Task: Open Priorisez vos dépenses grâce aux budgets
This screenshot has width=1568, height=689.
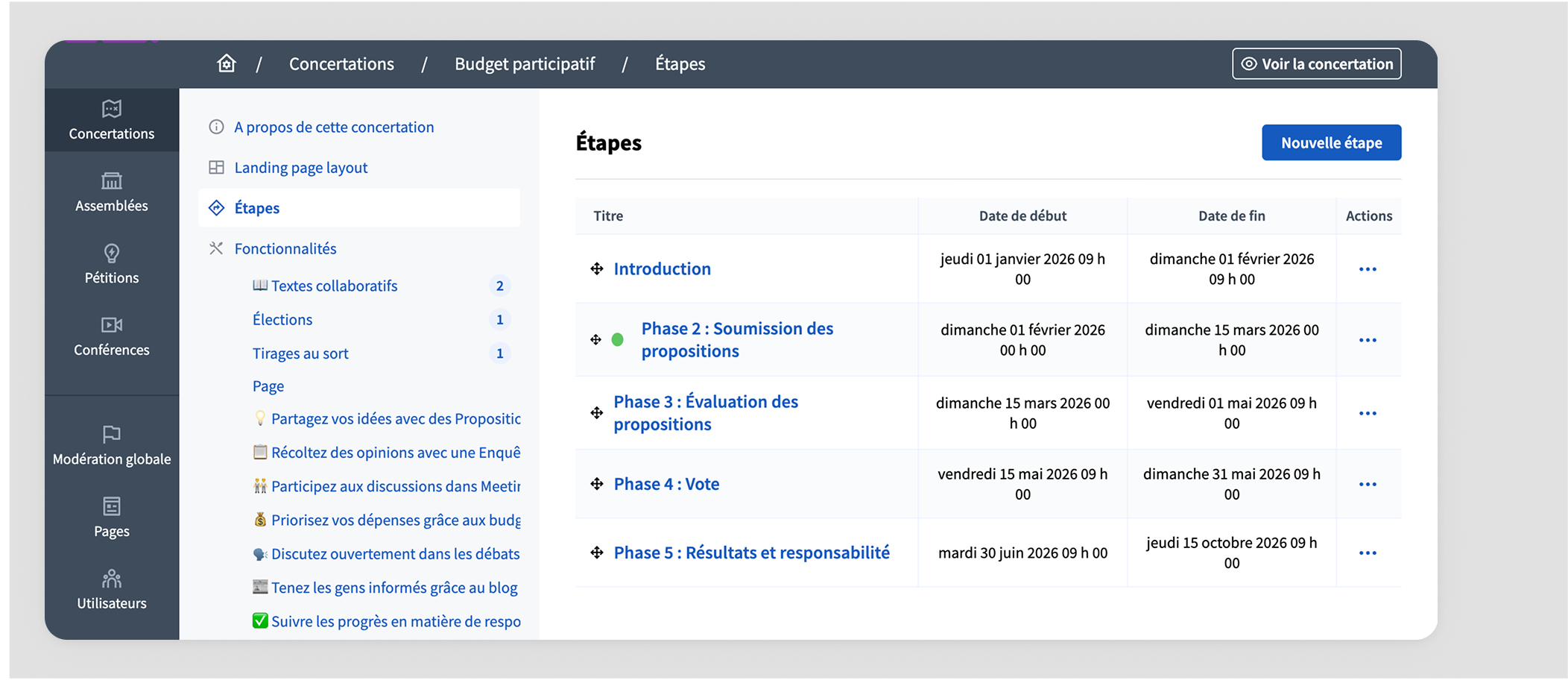Action: [x=387, y=520]
